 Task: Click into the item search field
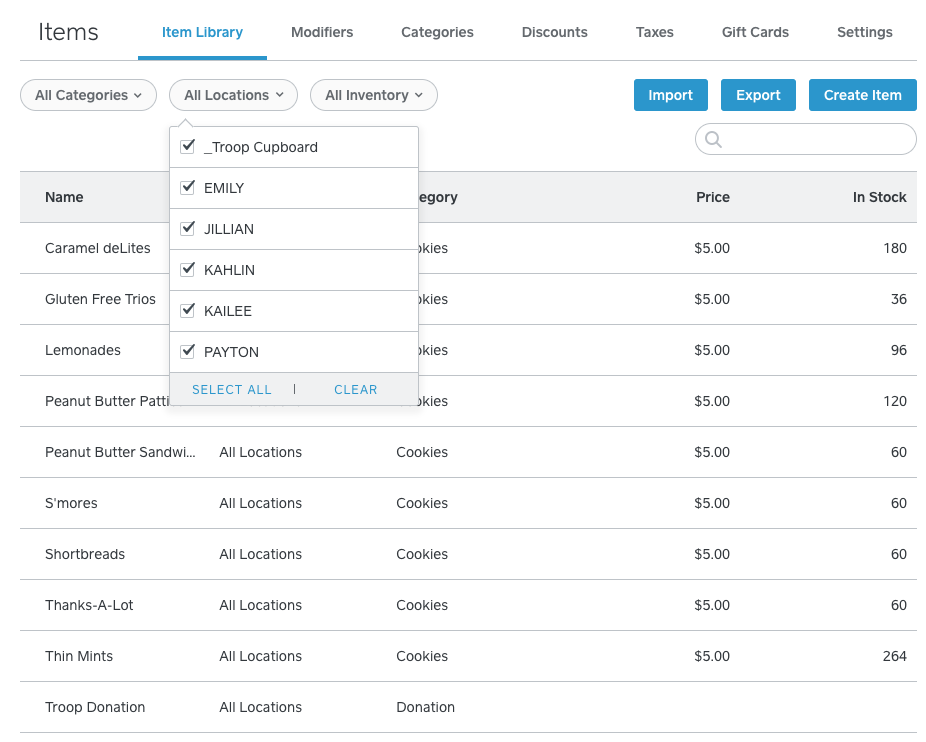[815, 140]
